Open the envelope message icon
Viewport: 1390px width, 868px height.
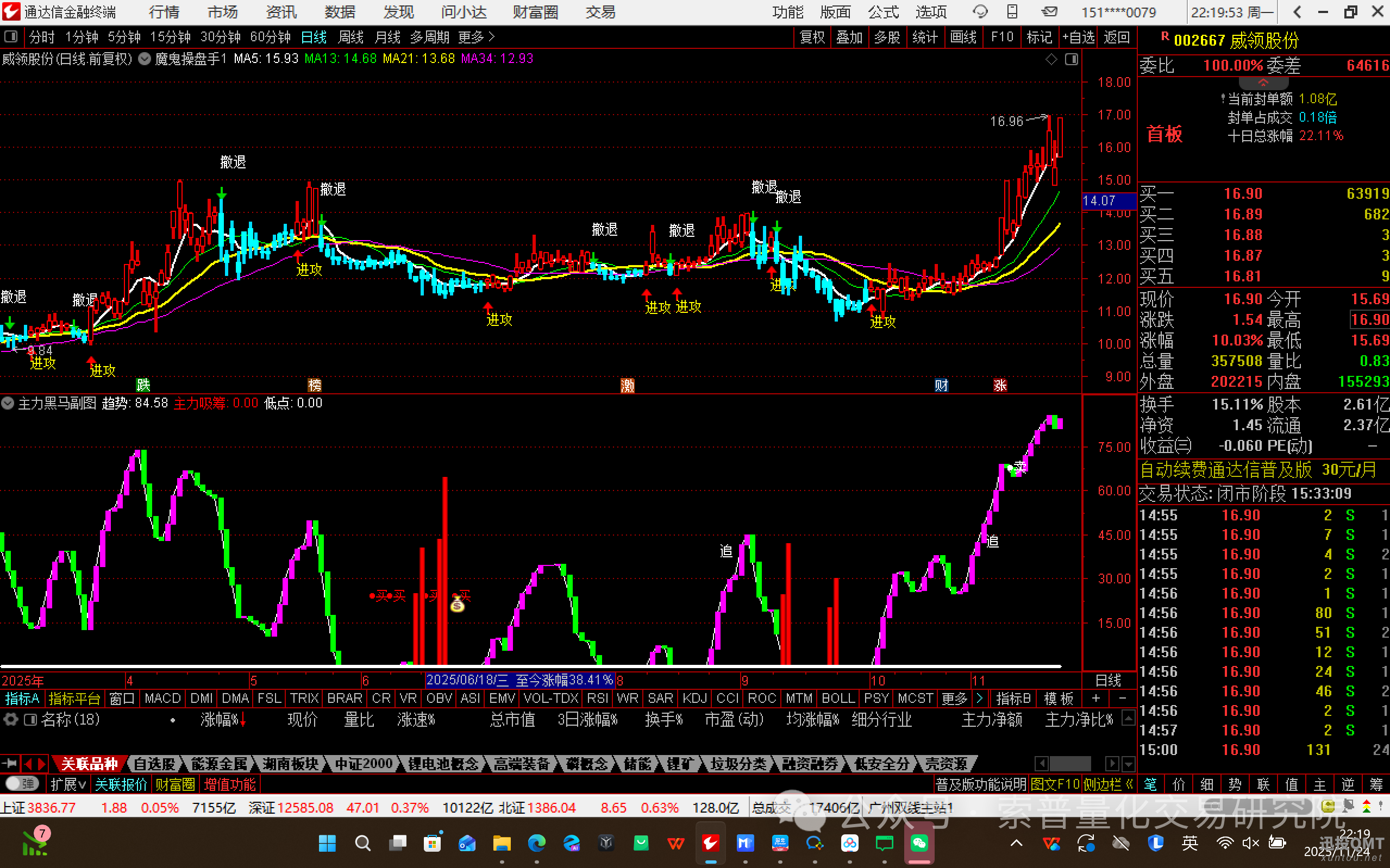pyautogui.click(x=1049, y=11)
